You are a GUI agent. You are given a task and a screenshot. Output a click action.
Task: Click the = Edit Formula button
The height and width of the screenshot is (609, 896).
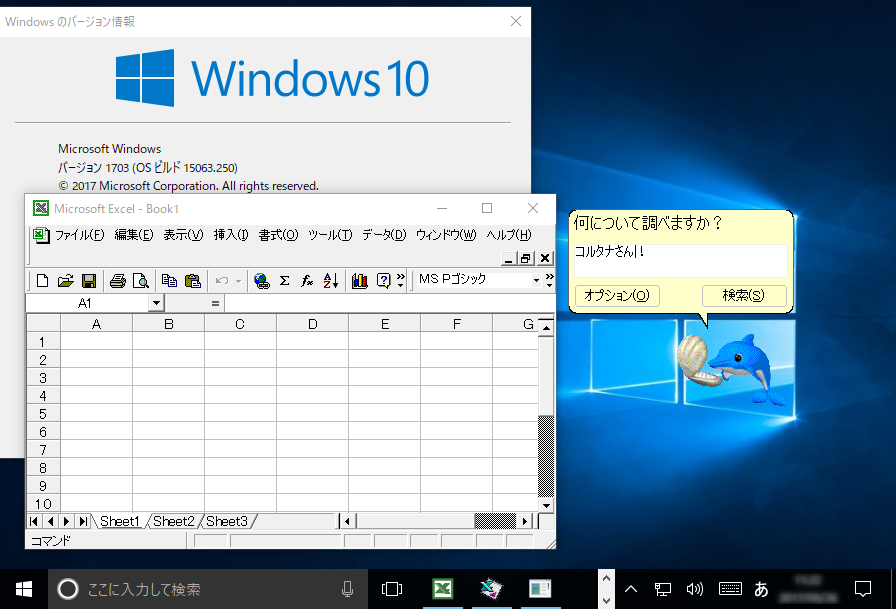point(215,303)
